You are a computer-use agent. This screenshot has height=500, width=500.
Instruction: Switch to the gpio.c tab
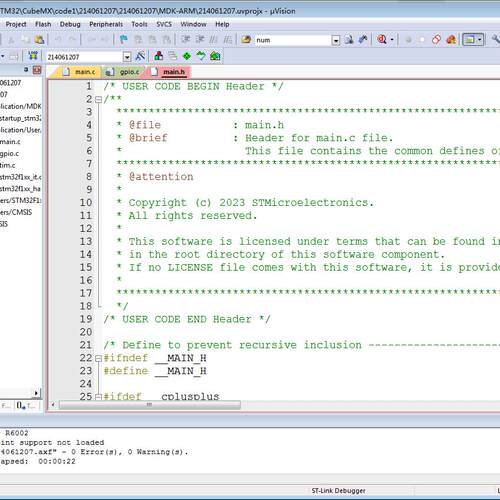coord(125,72)
